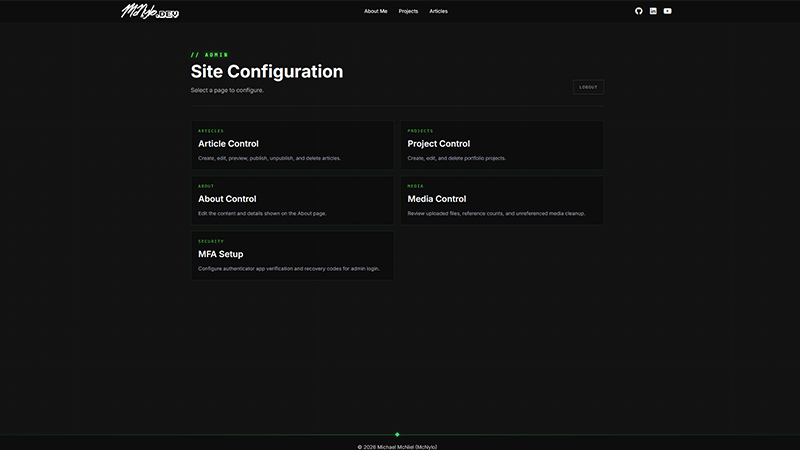Click the McNylo.dev site logo

(149, 11)
